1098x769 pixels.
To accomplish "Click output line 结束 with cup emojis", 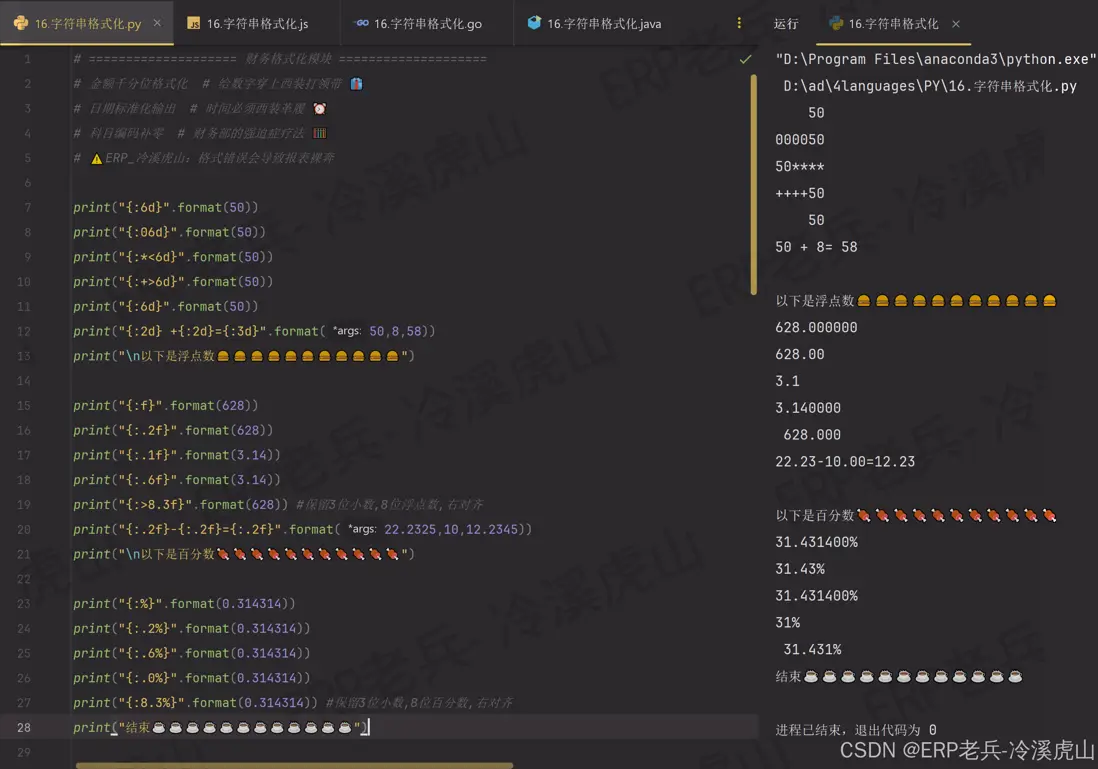I will pyautogui.click(x=899, y=677).
